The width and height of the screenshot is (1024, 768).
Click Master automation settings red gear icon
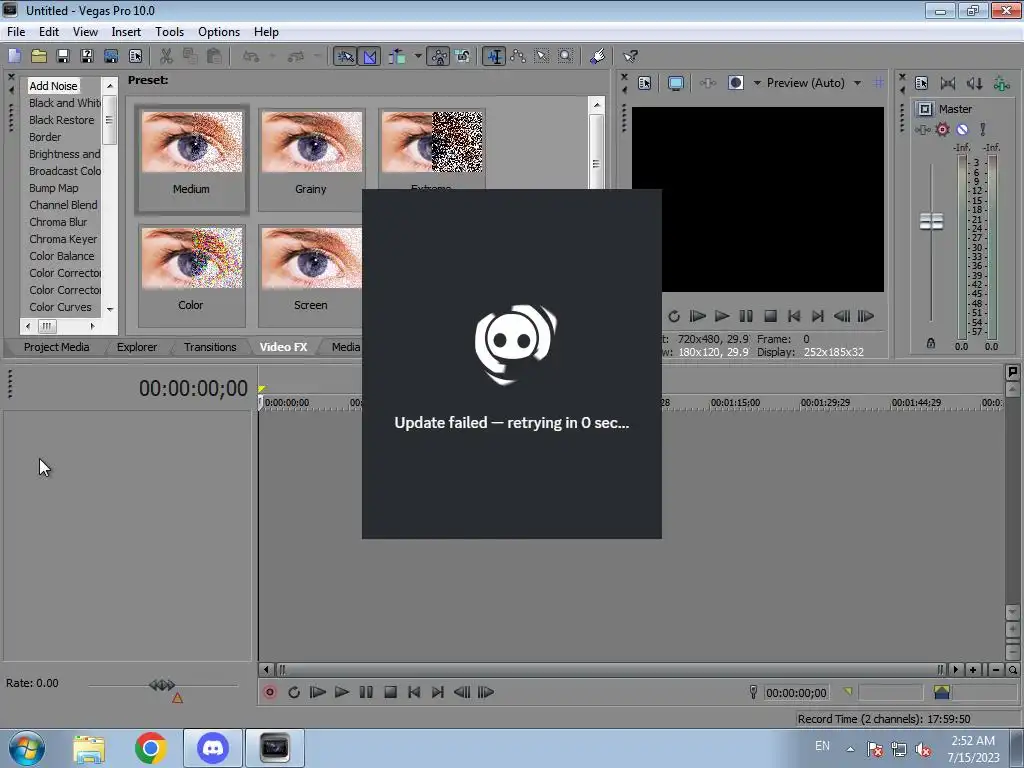(942, 129)
